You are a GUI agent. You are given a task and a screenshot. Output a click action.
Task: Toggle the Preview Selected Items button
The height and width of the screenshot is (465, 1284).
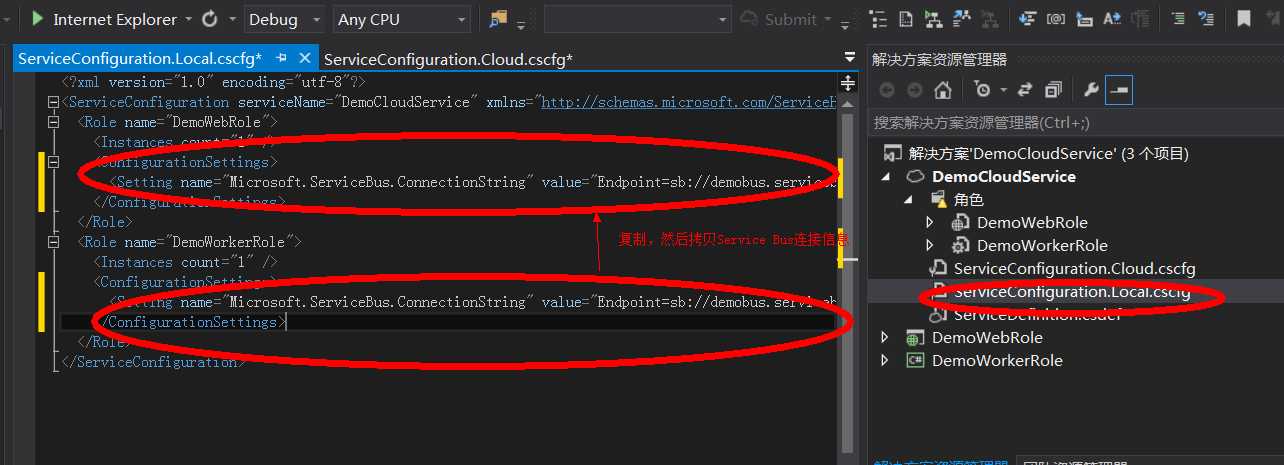coord(1119,90)
